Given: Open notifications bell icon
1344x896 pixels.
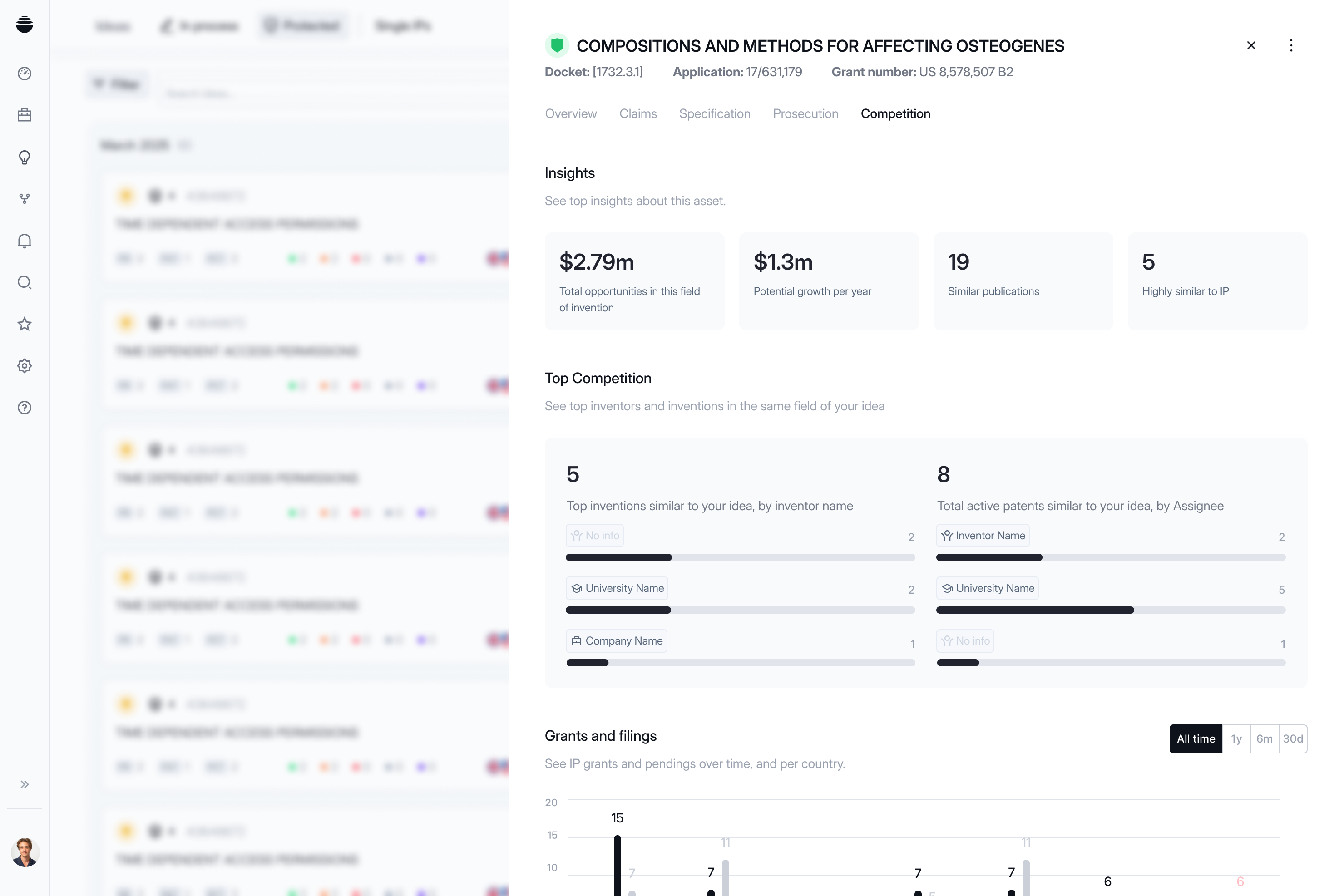Looking at the screenshot, I should pos(25,241).
